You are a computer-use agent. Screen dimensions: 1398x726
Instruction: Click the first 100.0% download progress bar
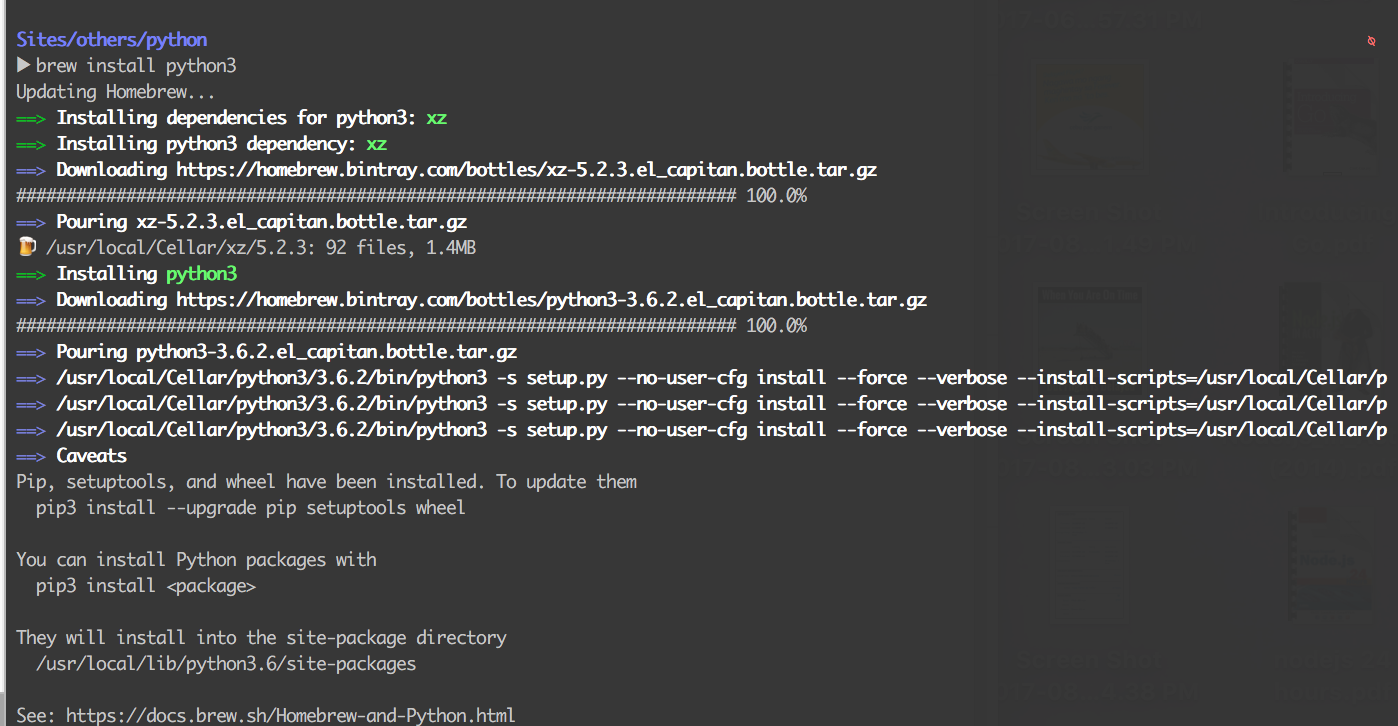[376, 196]
